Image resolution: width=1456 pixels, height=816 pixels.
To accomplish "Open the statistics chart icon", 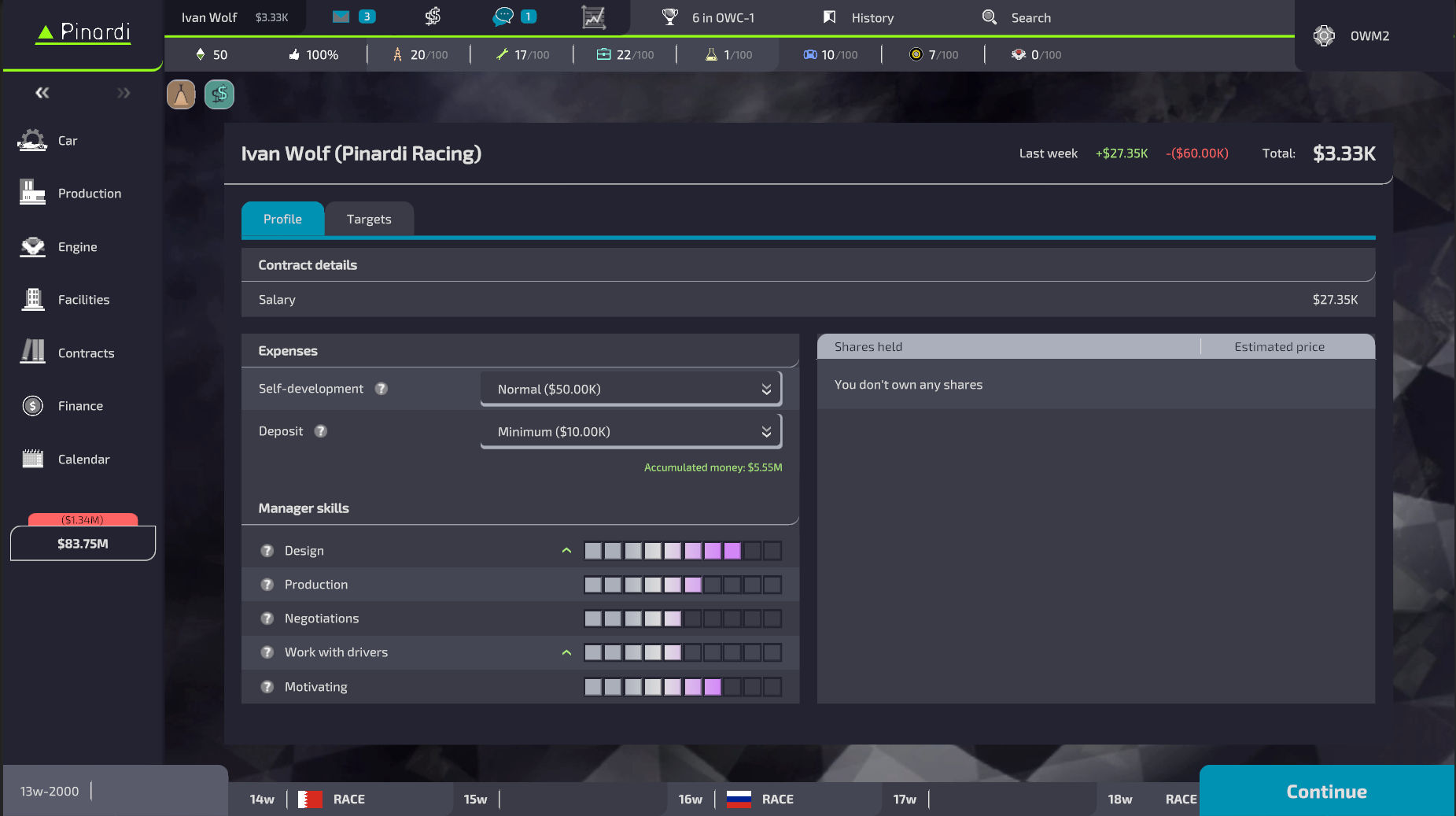I will 593,17.
